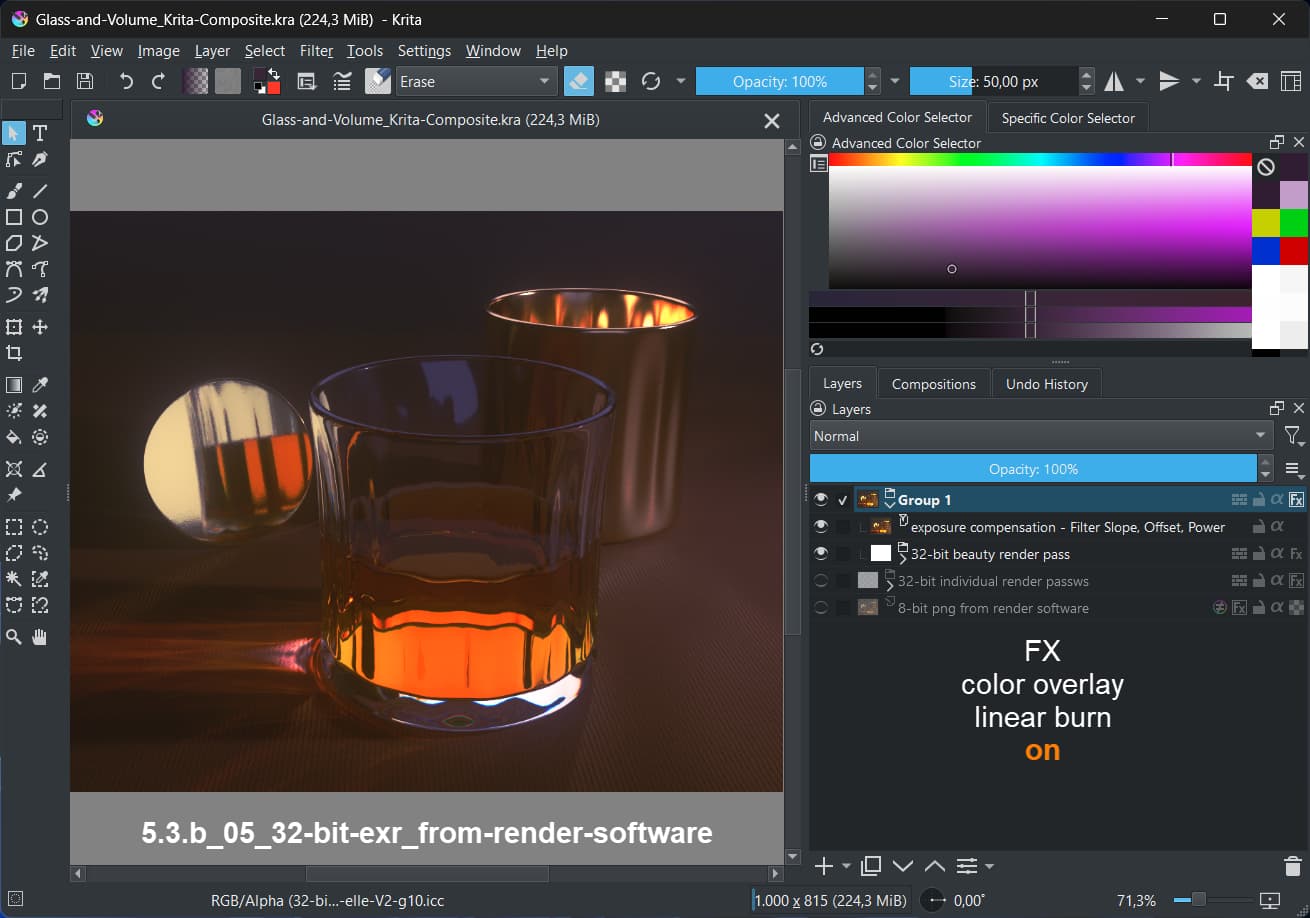Show the 8-bit png from render software layer

821,608
